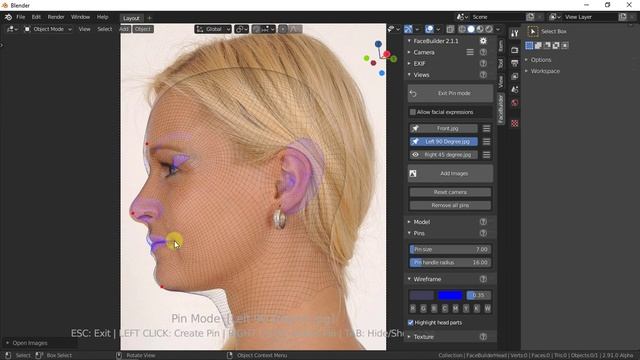Open help for the EXIF panel
The width and height of the screenshot is (640, 360).
(483, 64)
